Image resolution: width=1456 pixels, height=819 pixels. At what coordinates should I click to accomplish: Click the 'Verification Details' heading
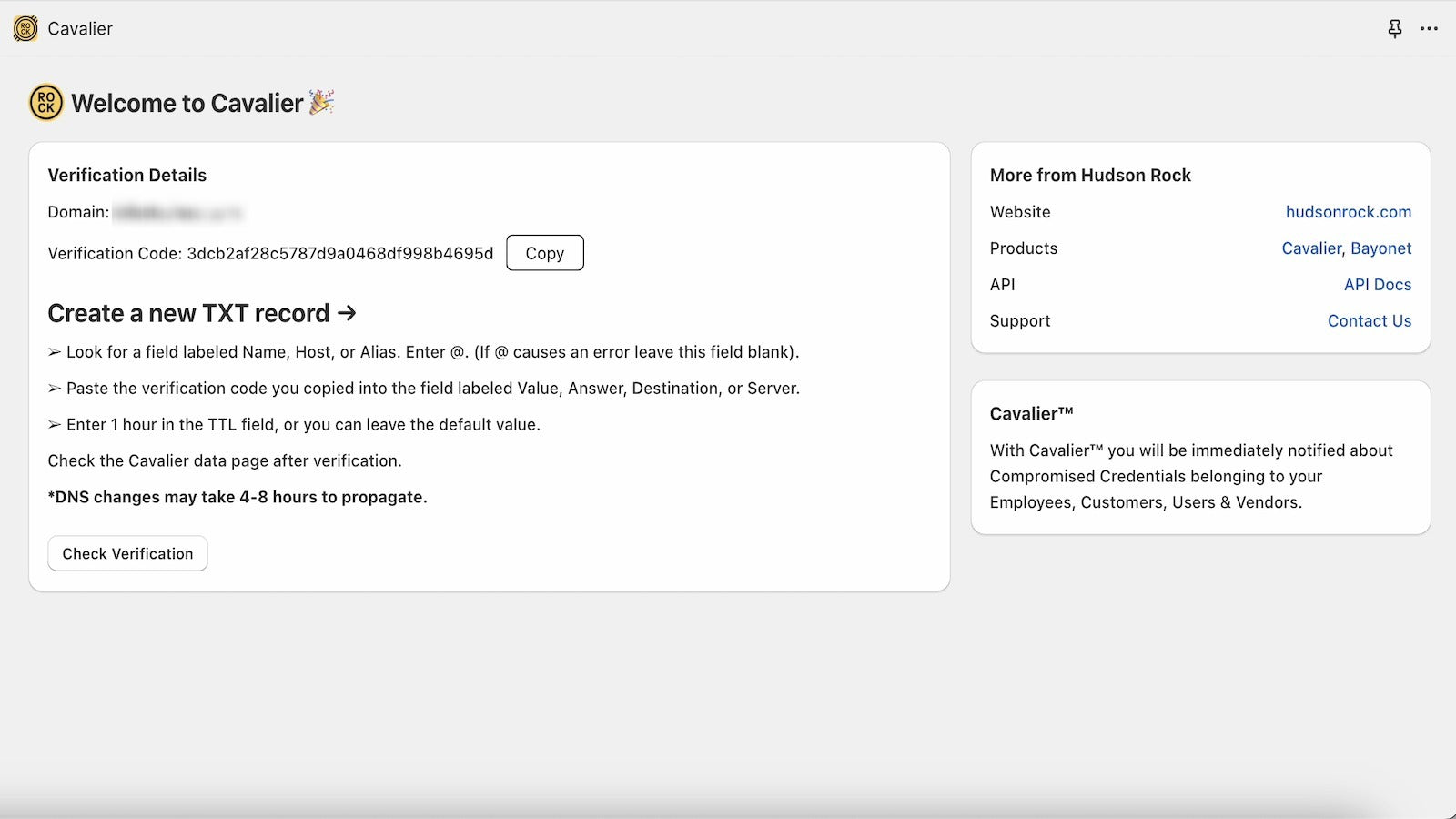pyautogui.click(x=127, y=176)
